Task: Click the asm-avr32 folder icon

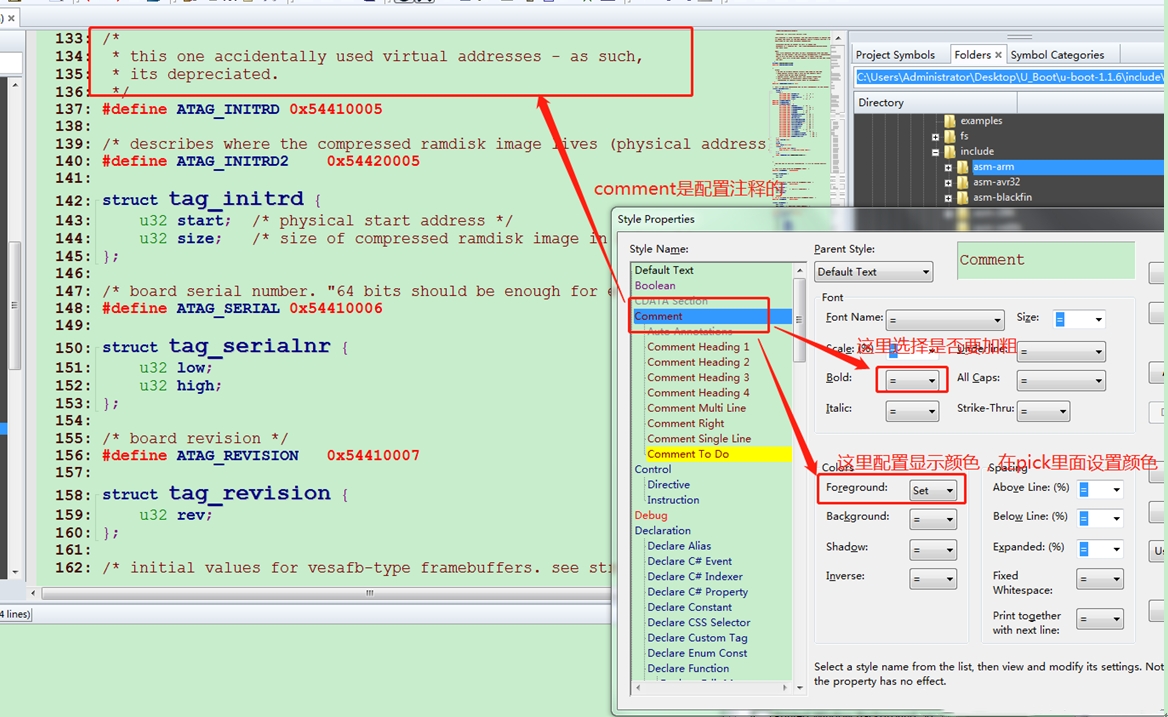Action: [x=963, y=182]
